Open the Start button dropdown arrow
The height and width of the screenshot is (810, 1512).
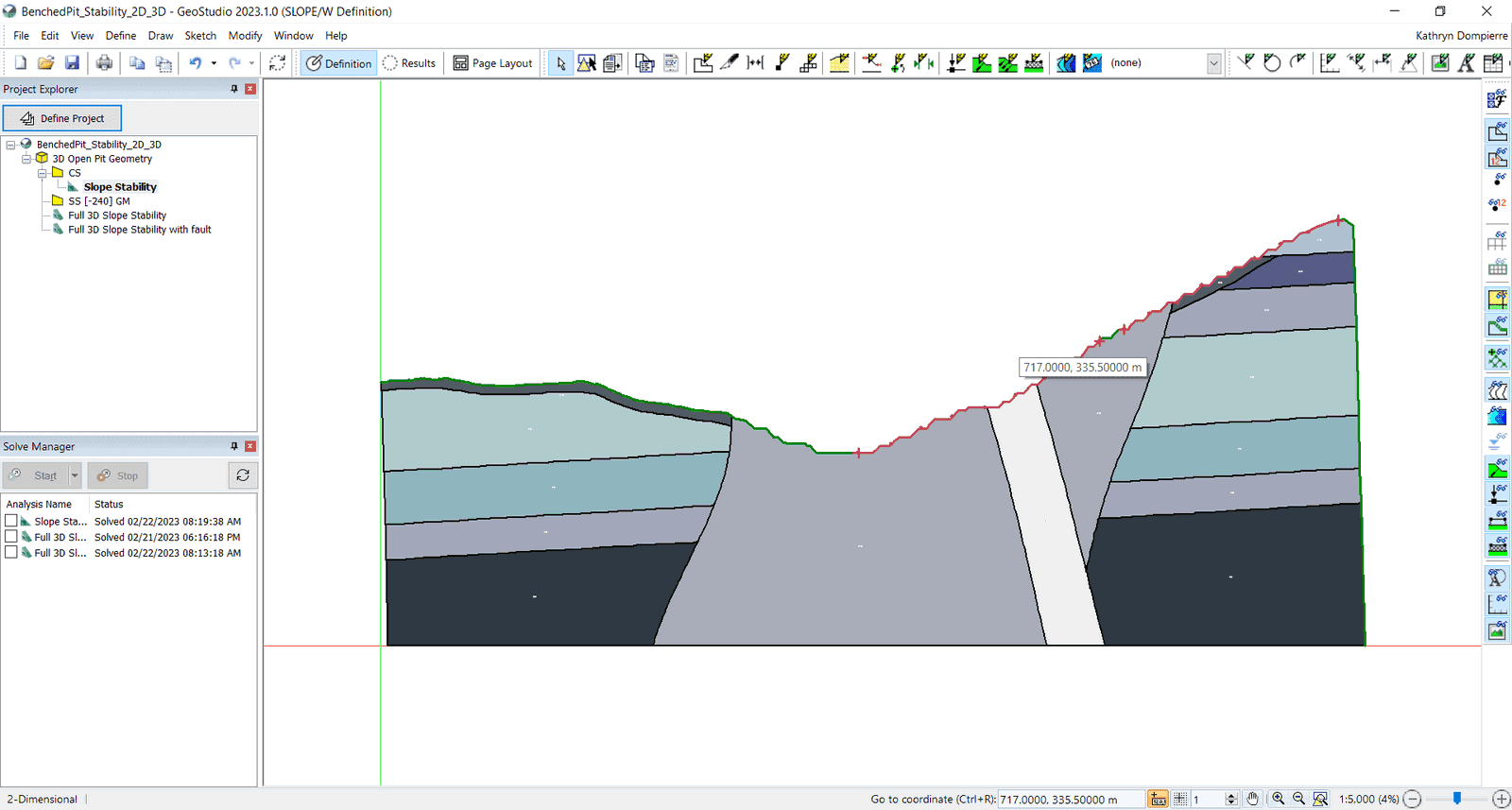[x=75, y=475]
